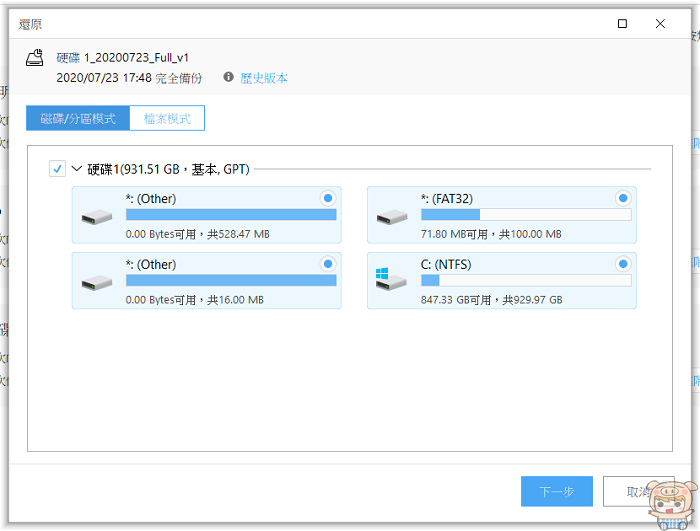Click the 下一步 next button
700x531 pixels.
click(x=556, y=491)
